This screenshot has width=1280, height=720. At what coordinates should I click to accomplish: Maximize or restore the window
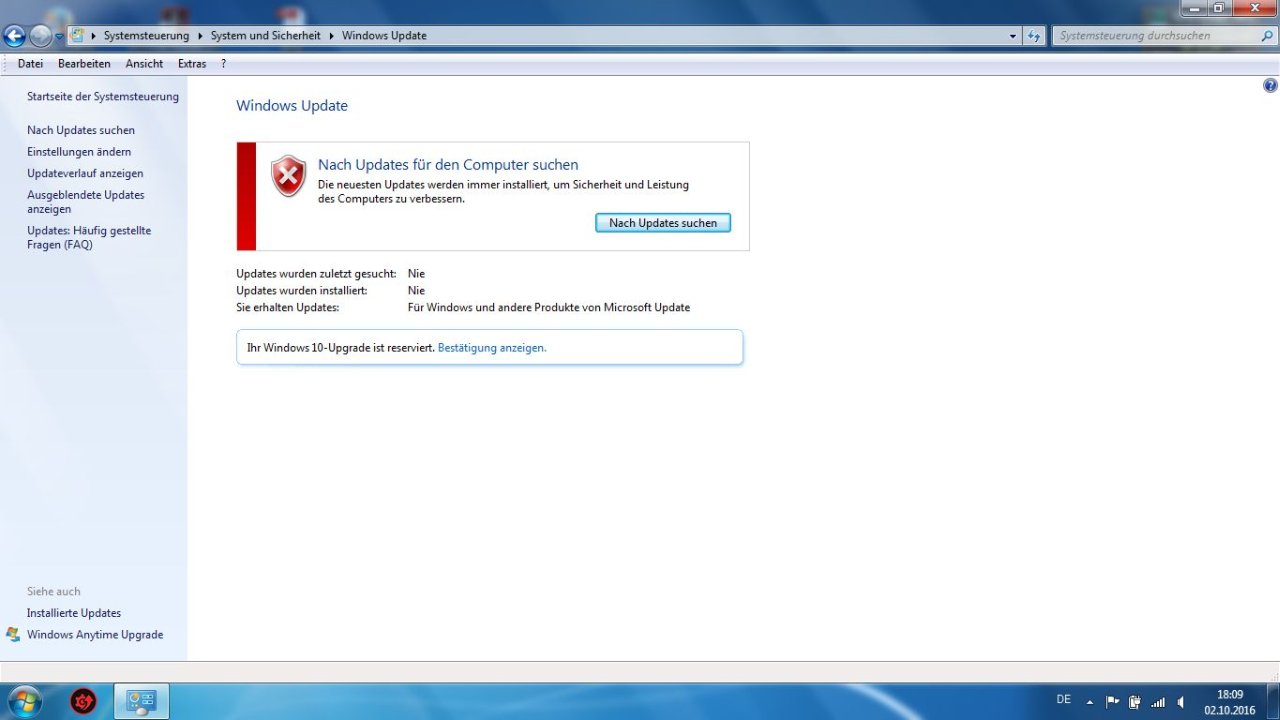(x=1218, y=8)
